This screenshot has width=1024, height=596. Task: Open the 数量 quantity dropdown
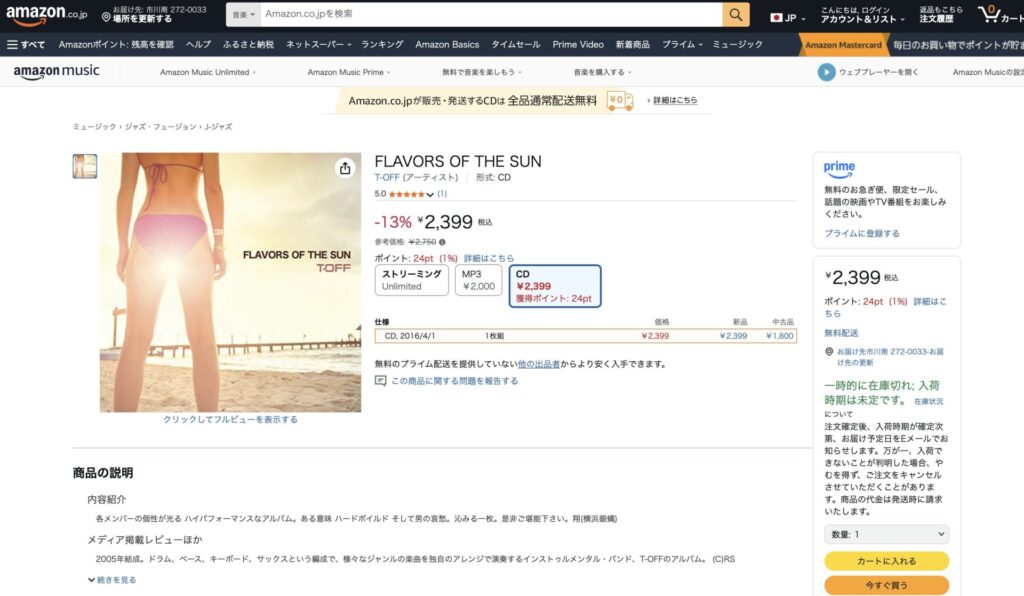click(x=886, y=535)
